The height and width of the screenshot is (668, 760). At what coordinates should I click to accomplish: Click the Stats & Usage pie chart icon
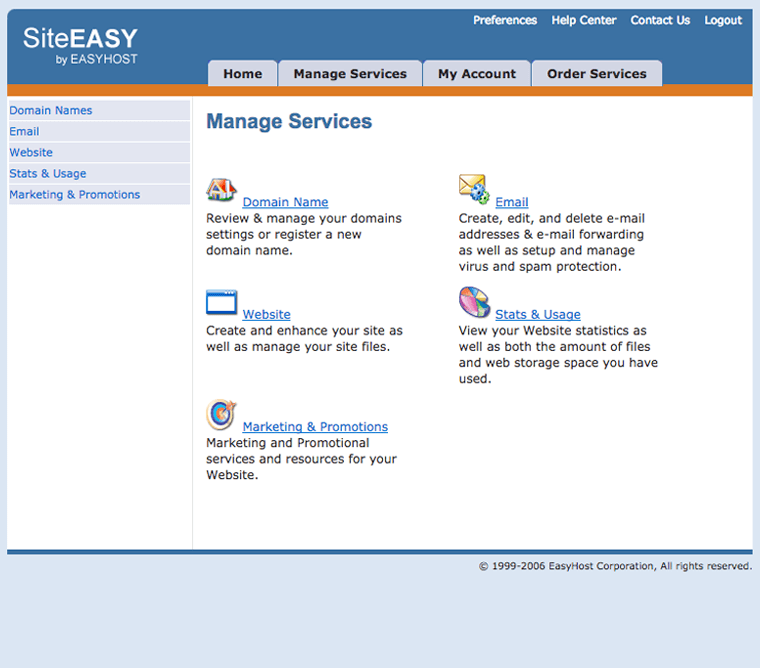click(475, 302)
